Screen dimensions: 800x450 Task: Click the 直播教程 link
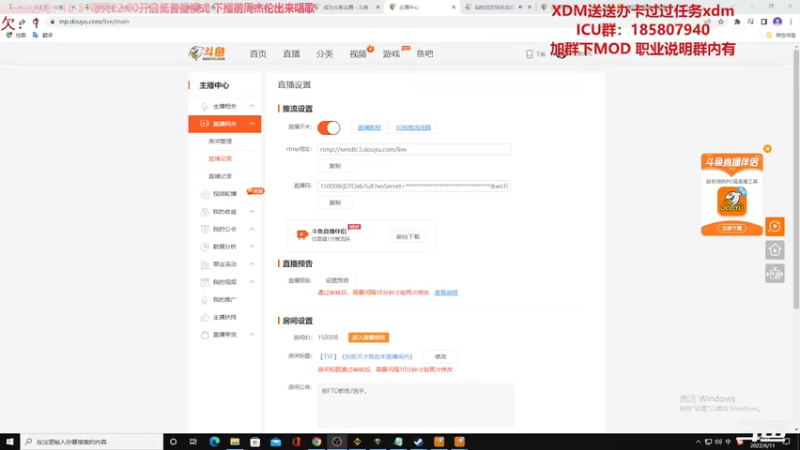pos(369,128)
